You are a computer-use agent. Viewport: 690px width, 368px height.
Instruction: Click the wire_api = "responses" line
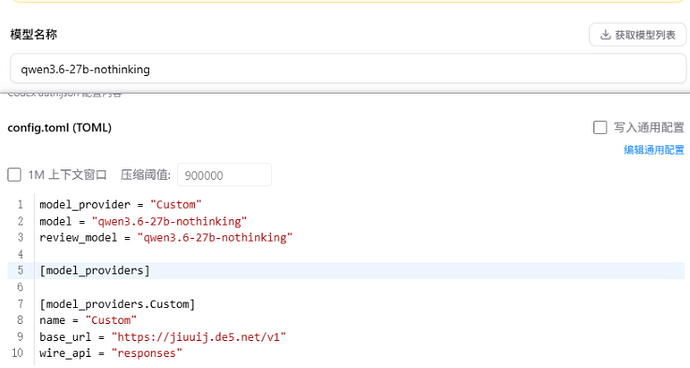click(x=111, y=353)
